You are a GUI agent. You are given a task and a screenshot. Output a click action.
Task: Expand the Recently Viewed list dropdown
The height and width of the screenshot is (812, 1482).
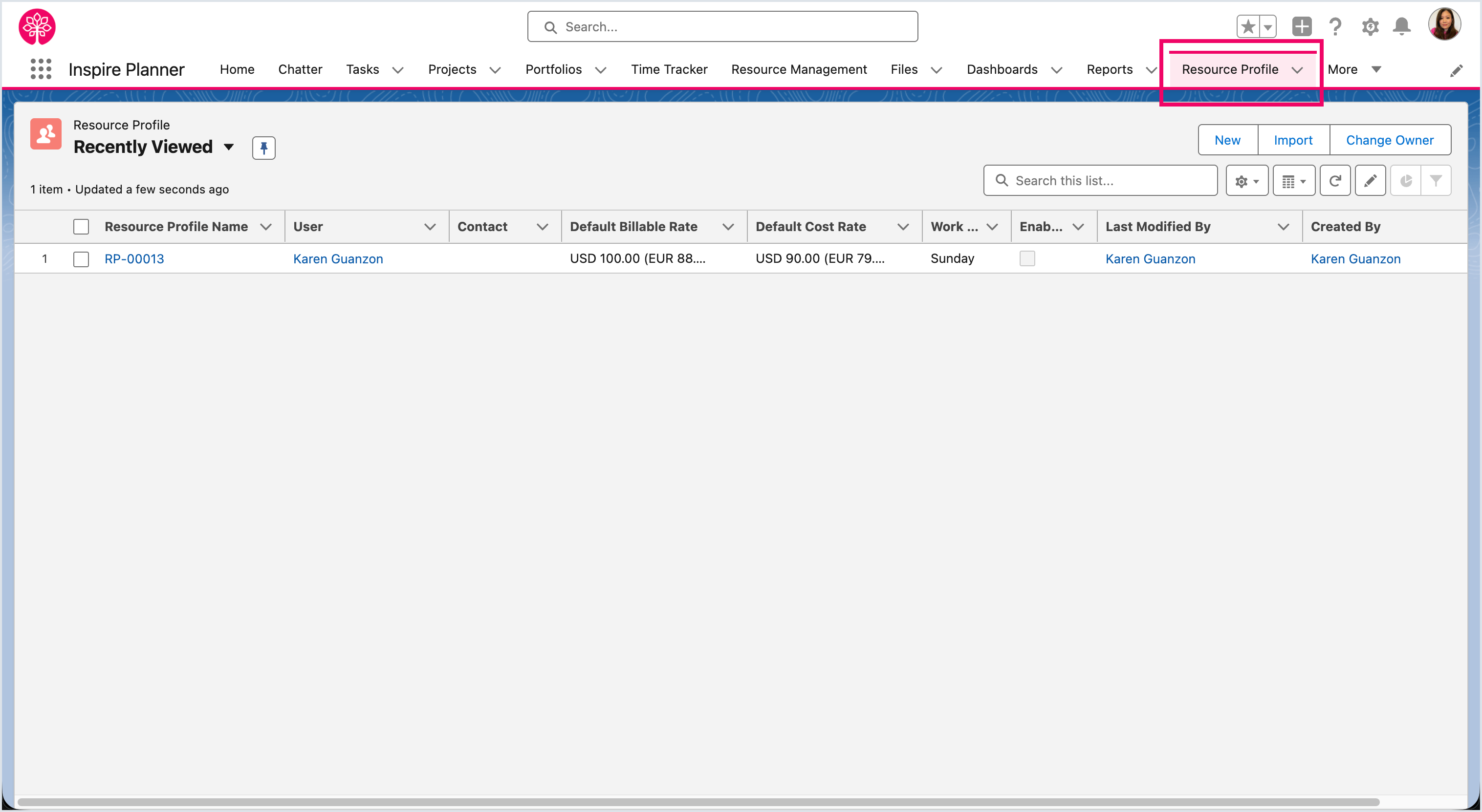(228, 147)
